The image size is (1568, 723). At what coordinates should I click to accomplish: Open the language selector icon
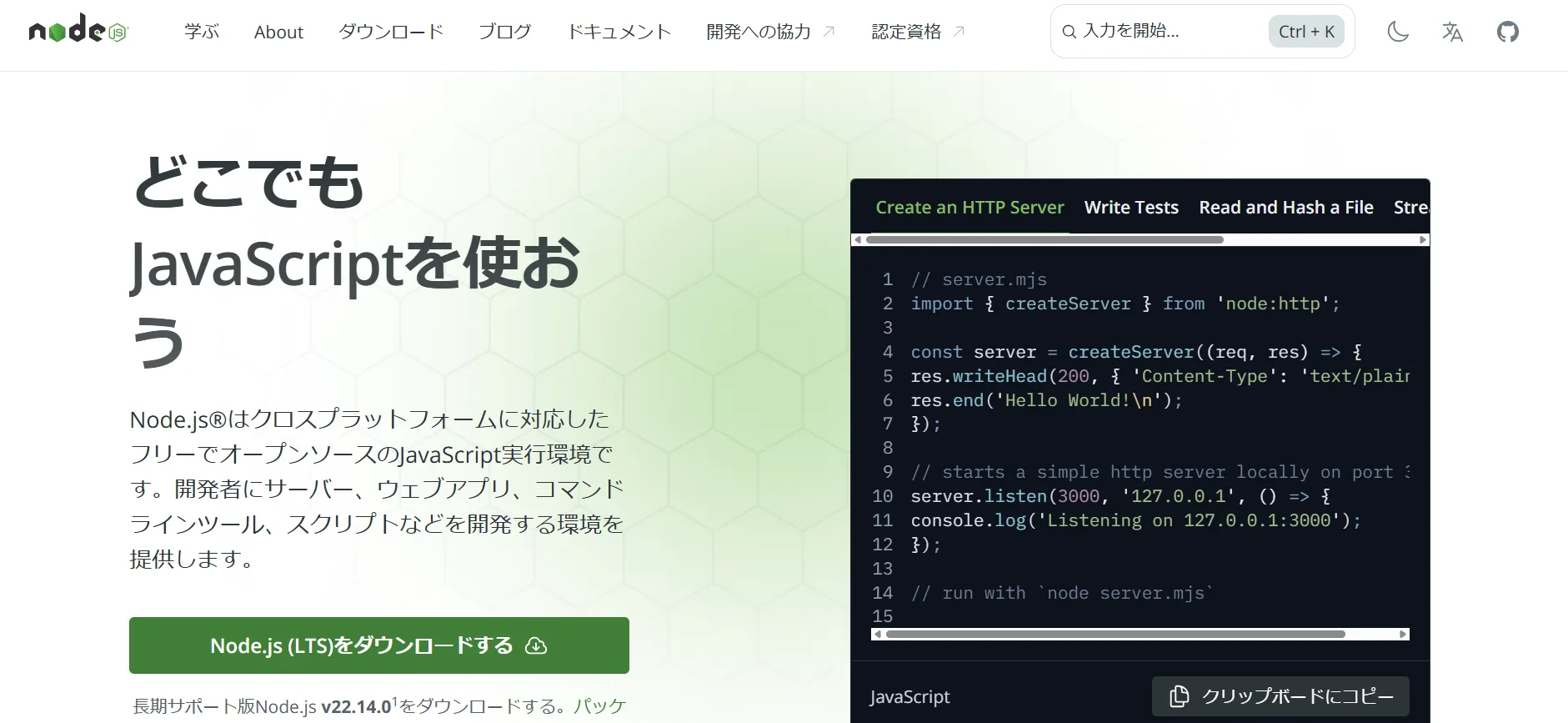[x=1453, y=32]
